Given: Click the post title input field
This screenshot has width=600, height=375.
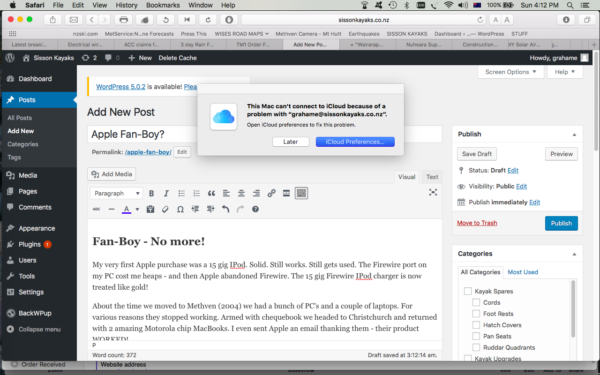Looking at the screenshot, I should tap(142, 134).
